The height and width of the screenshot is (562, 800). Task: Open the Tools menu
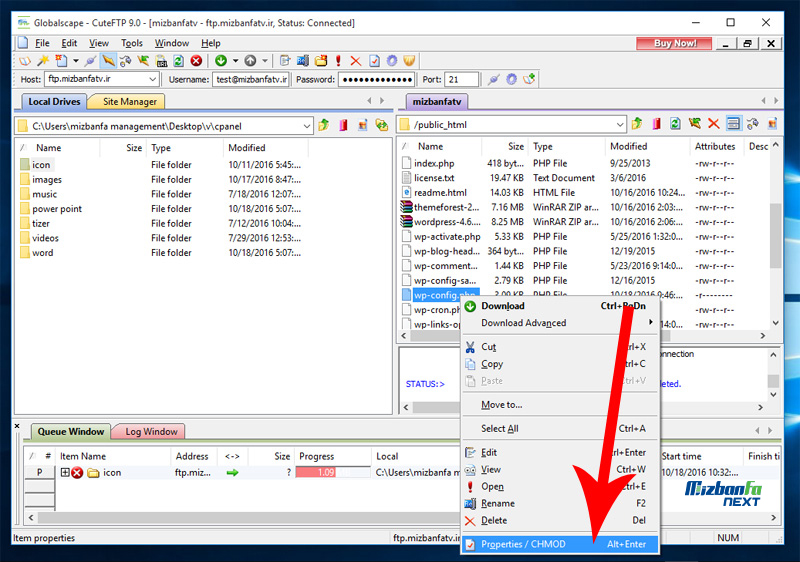pos(132,43)
